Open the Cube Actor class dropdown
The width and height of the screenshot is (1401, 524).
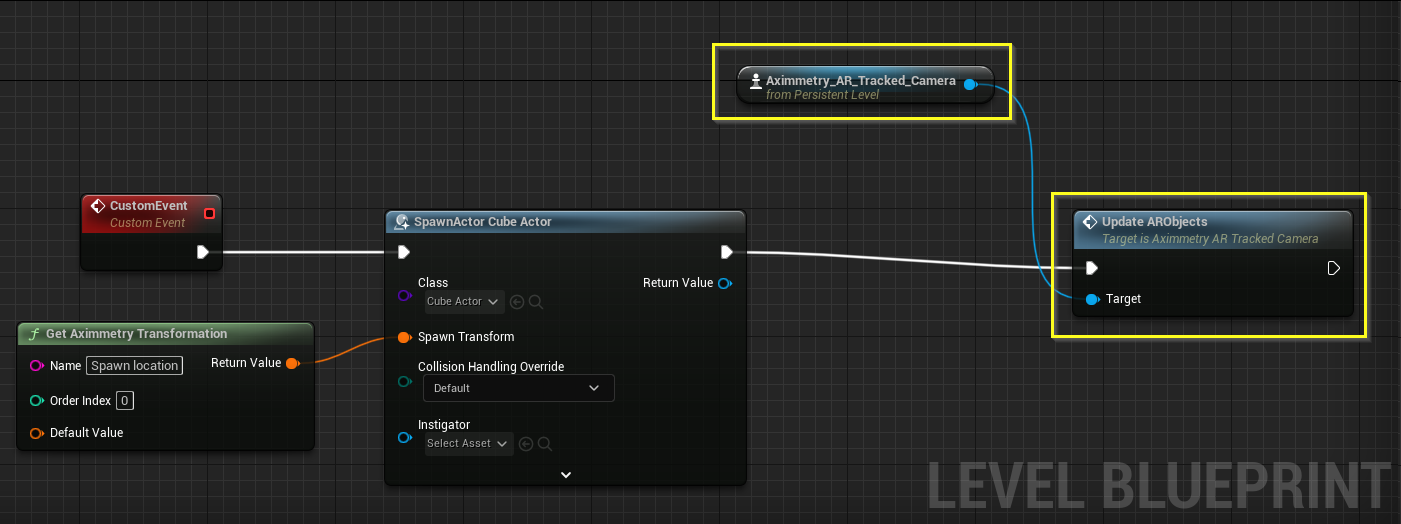pyautogui.click(x=463, y=301)
